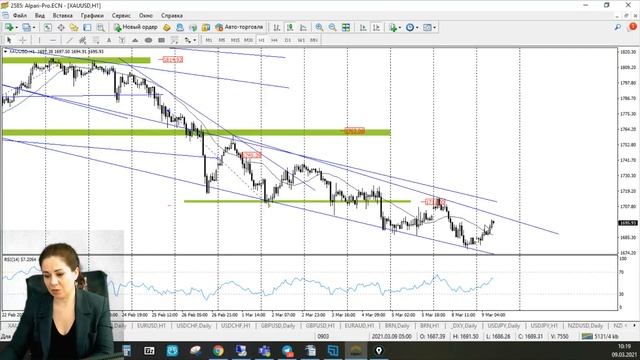Select the ellipse shape tool
Image resolution: width=640 pixels, height=360 pixels.
pyautogui.click(x=149, y=40)
